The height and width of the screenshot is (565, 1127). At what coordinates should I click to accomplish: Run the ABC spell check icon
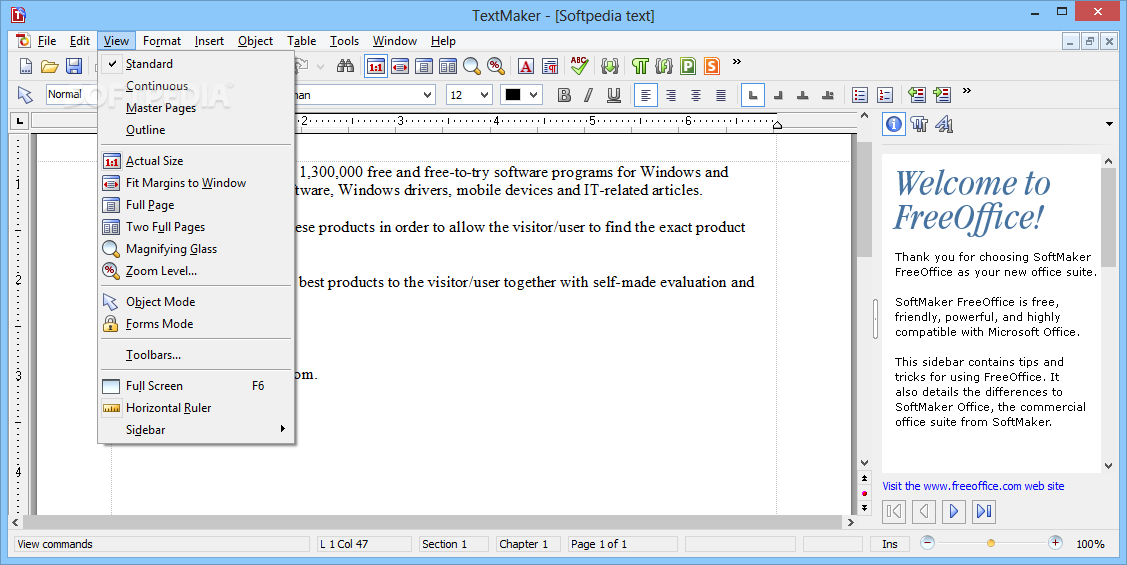coord(579,66)
